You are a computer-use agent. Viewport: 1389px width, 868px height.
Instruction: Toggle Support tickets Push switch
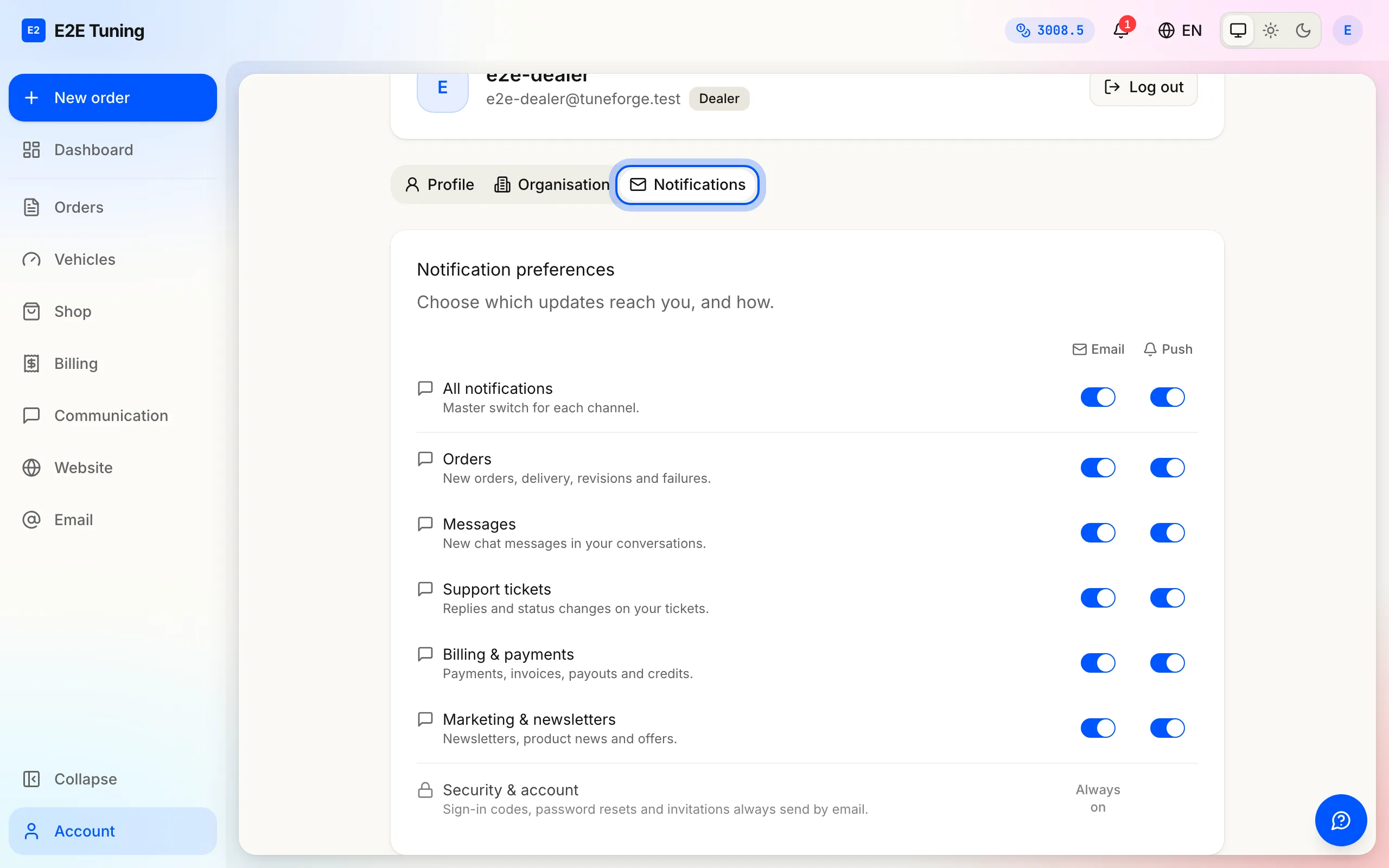coord(1167,598)
